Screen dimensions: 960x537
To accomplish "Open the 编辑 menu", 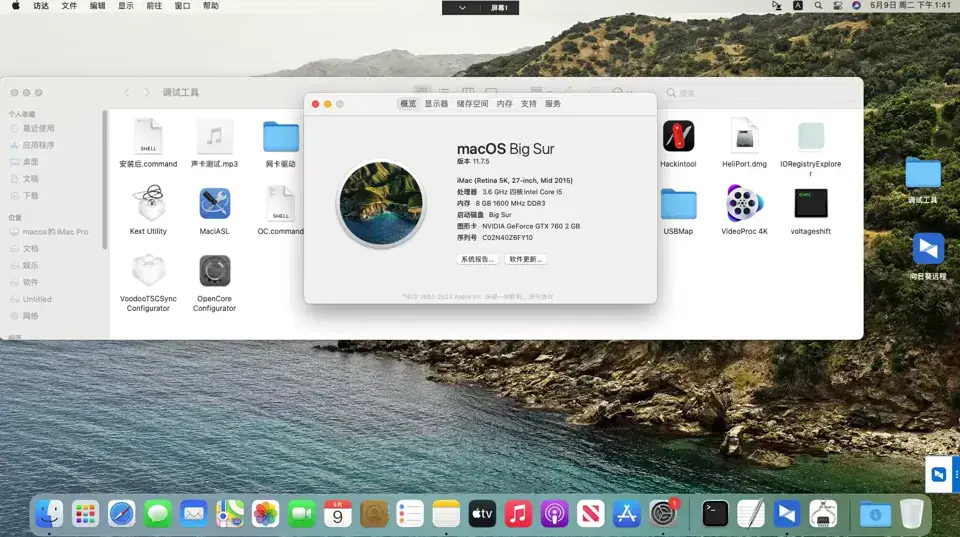I will pos(97,6).
